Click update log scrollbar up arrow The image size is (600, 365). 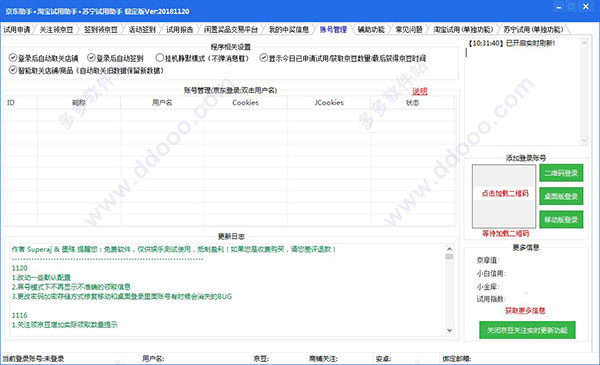coord(449,249)
